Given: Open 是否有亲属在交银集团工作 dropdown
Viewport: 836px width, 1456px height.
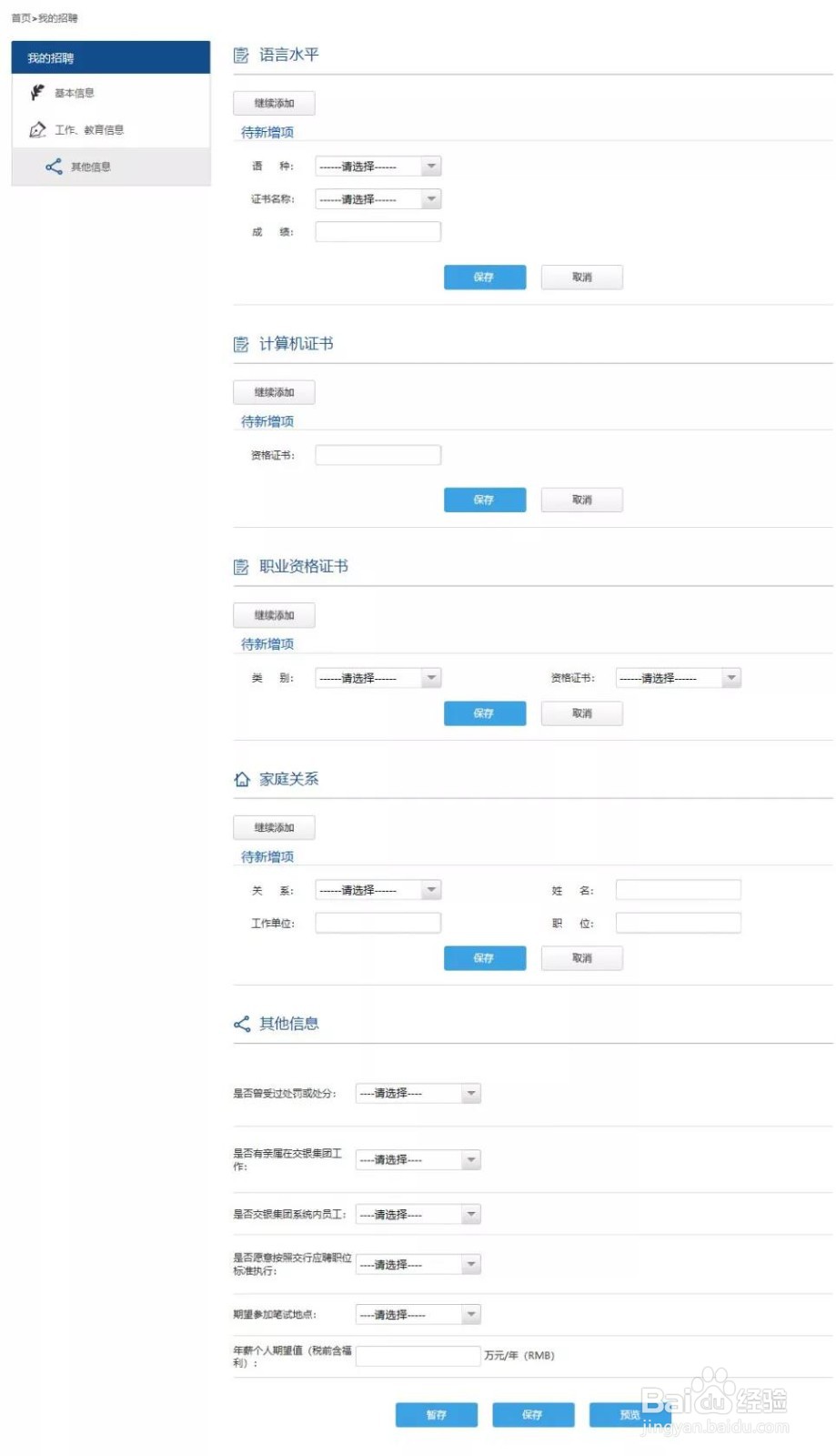Looking at the screenshot, I should pos(418,1160).
